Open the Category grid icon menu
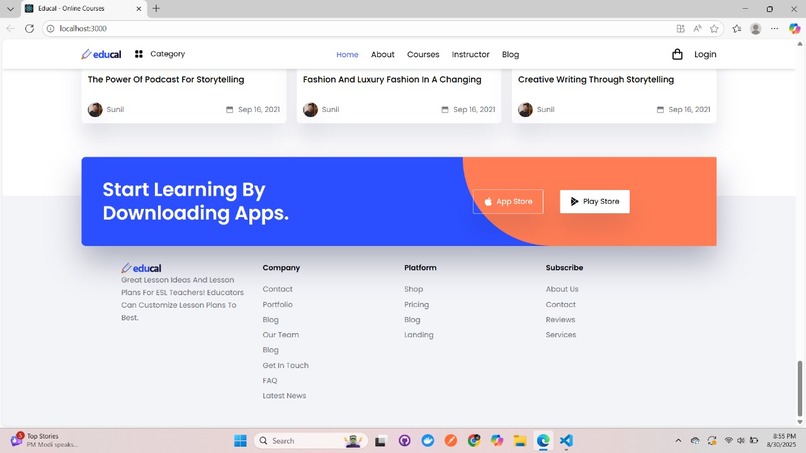Image resolution: width=806 pixels, height=453 pixels. pyautogui.click(x=139, y=54)
